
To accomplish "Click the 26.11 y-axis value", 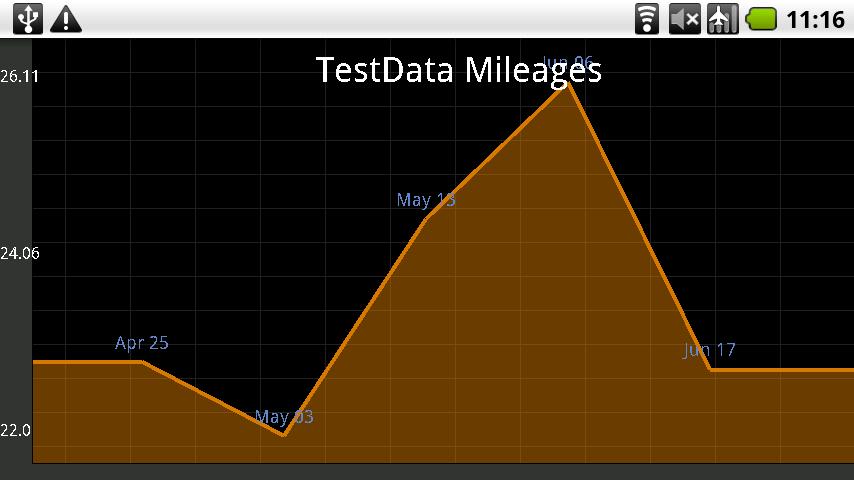I will [20, 76].
